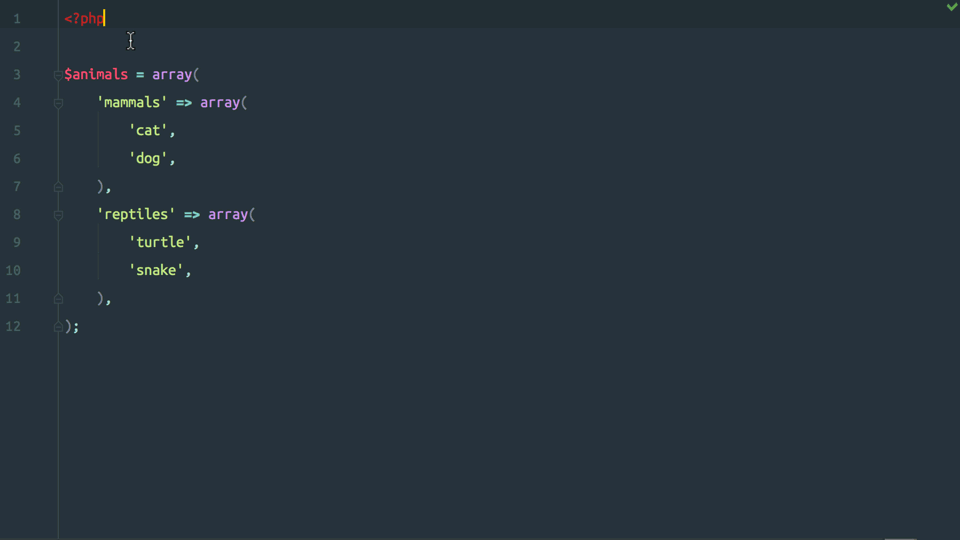Image resolution: width=960 pixels, height=540 pixels.
Task: Click the 'snake' string
Action: 156,271
